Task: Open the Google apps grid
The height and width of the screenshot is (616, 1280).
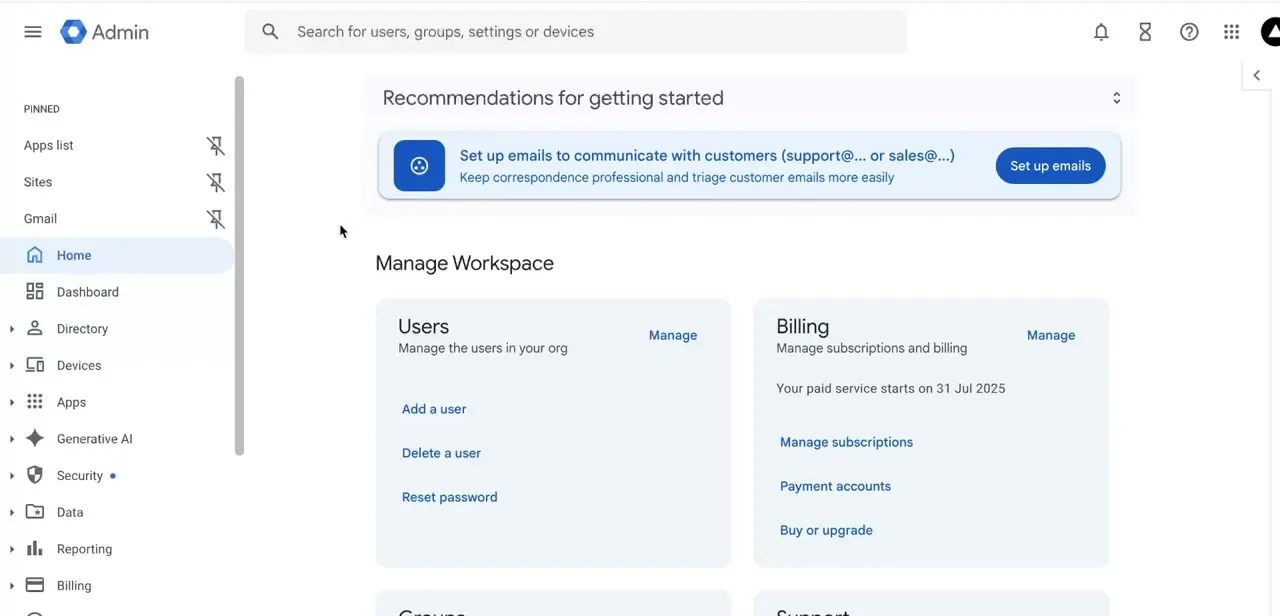Action: coord(1232,32)
